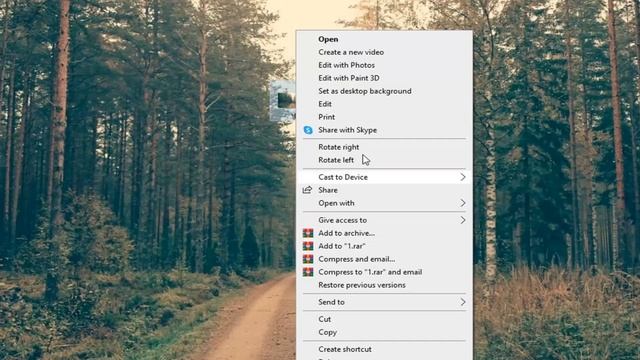Choose Open from the context menu
Screen dimensions: 640x360
click(x=384, y=39)
